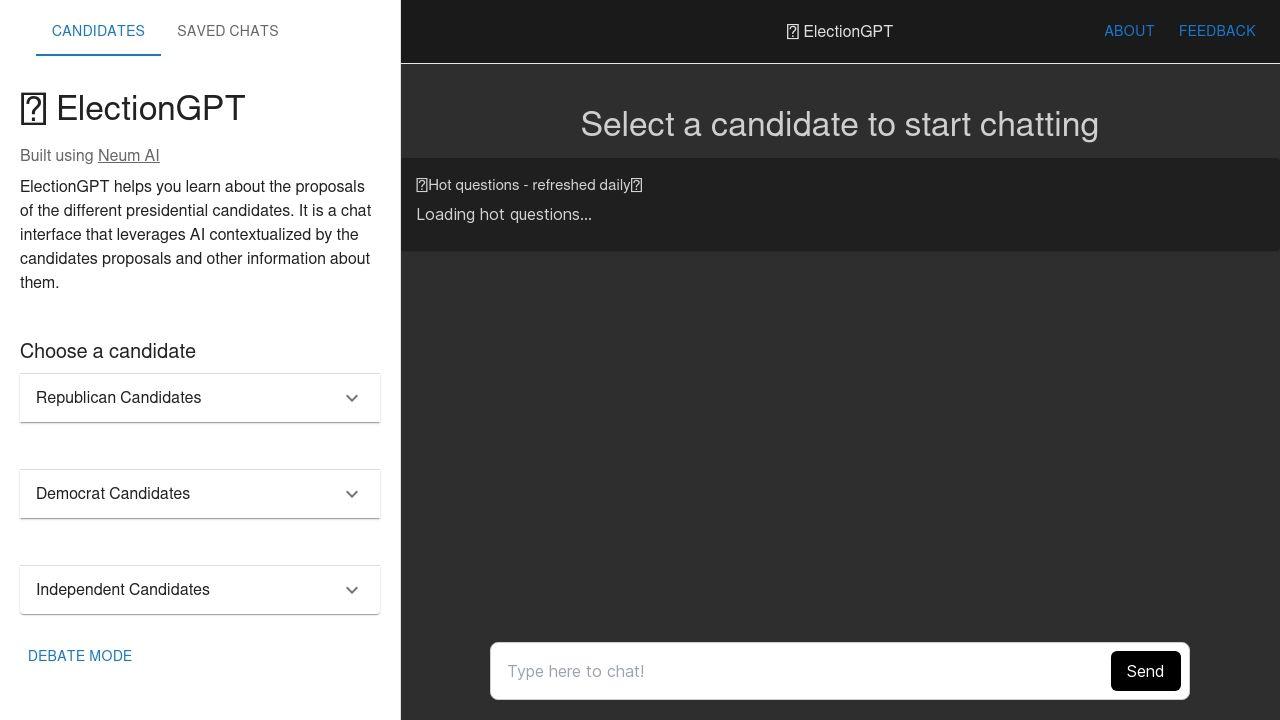Click the Loading hot questions text

[x=504, y=214]
